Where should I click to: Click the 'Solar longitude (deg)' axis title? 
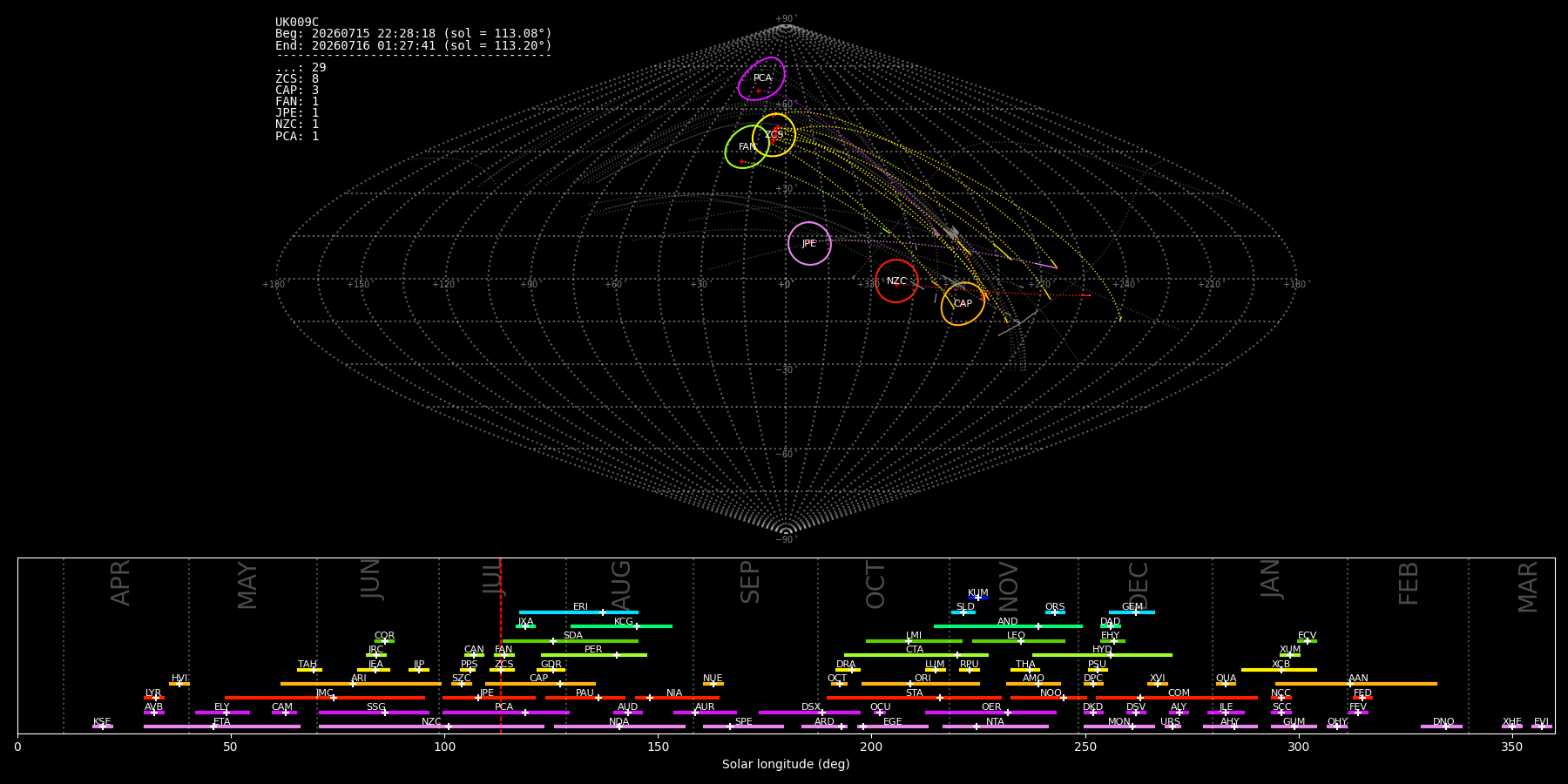(786, 765)
